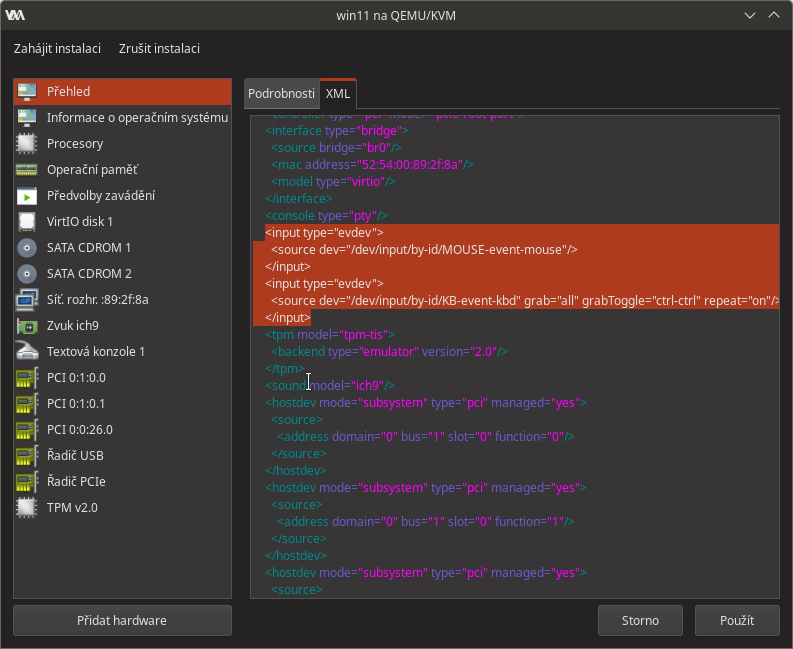This screenshot has width=793, height=649.
Task: Click Zahájit instalaci
Action: 57,49
